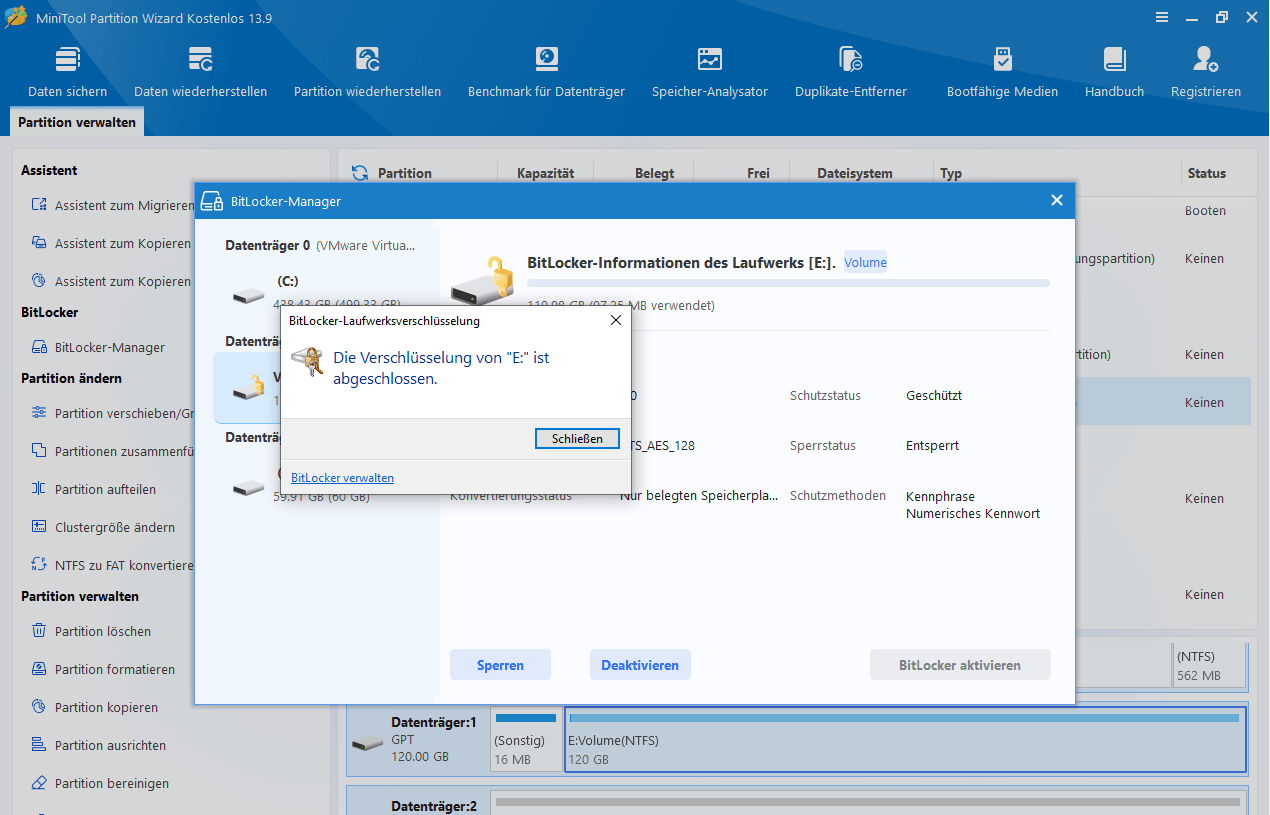The height and width of the screenshot is (815, 1270).
Task: Select the (NTFS) 562 MB partition block
Action: point(1210,665)
